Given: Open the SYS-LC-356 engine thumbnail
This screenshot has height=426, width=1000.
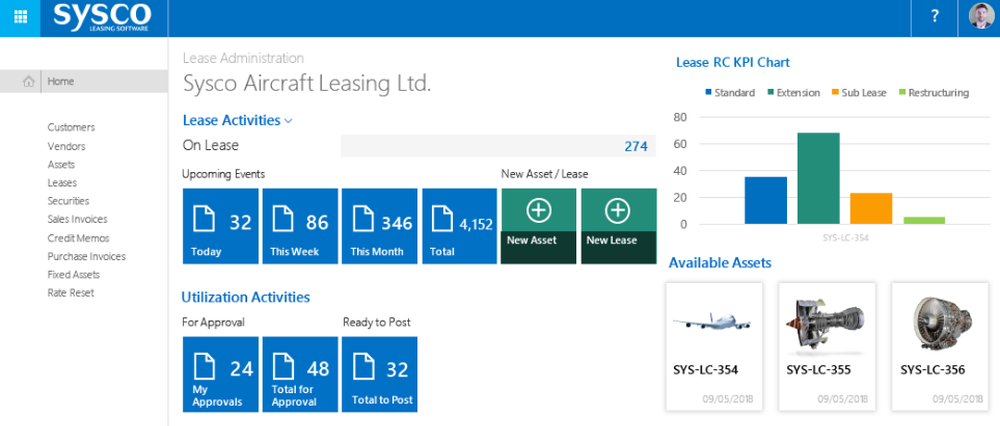Looking at the screenshot, I should [942, 324].
